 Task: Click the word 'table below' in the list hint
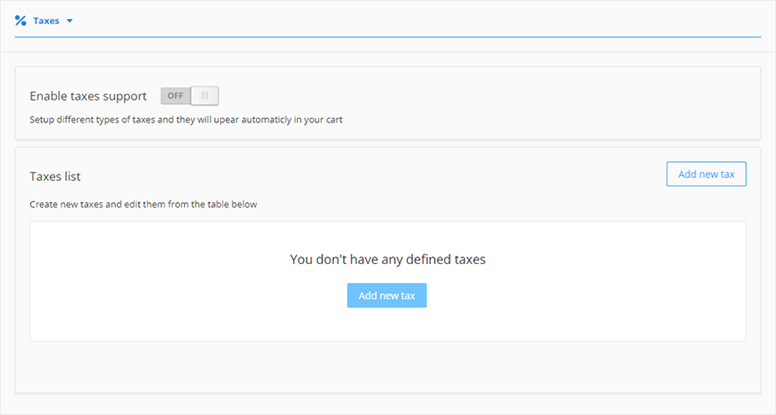233,205
